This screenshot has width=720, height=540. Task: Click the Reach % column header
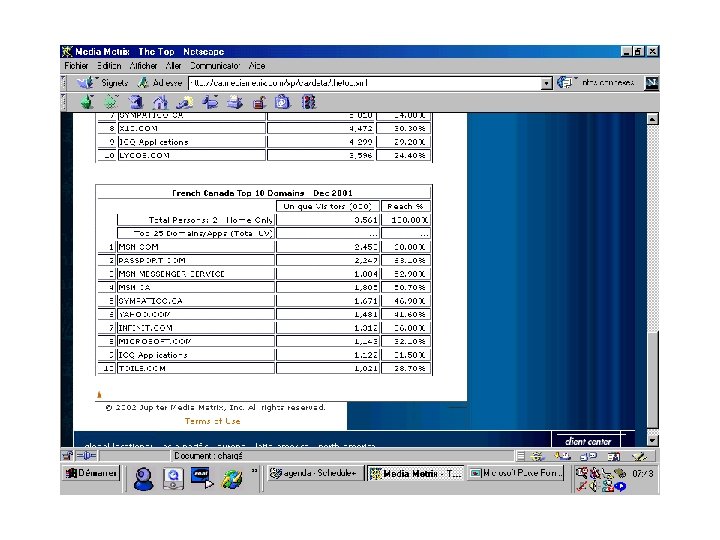click(x=405, y=206)
